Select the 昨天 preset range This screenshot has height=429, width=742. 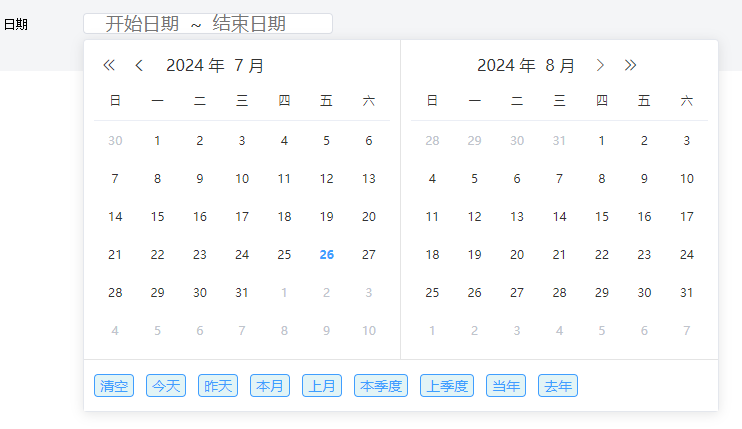click(218, 385)
